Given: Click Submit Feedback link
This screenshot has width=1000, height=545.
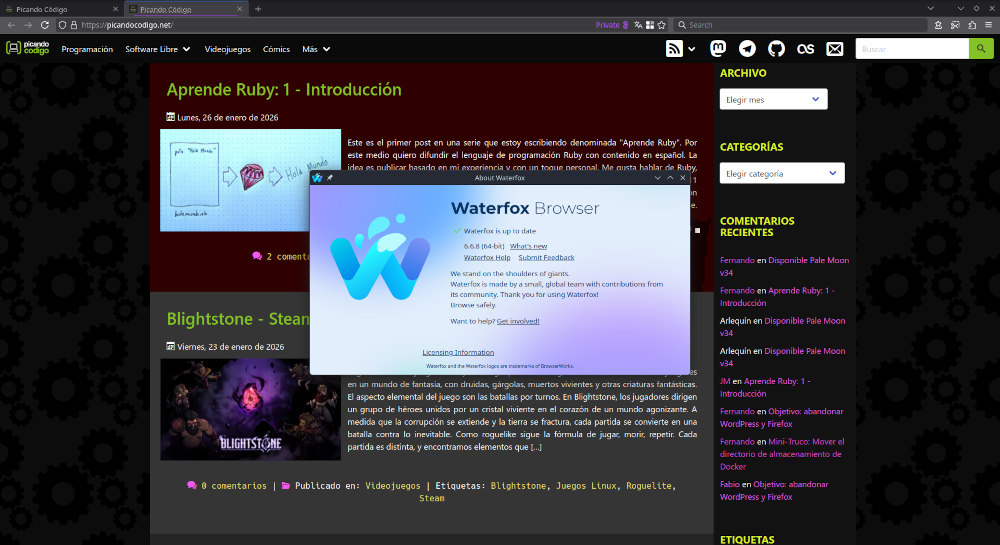Looking at the screenshot, I should (546, 258).
